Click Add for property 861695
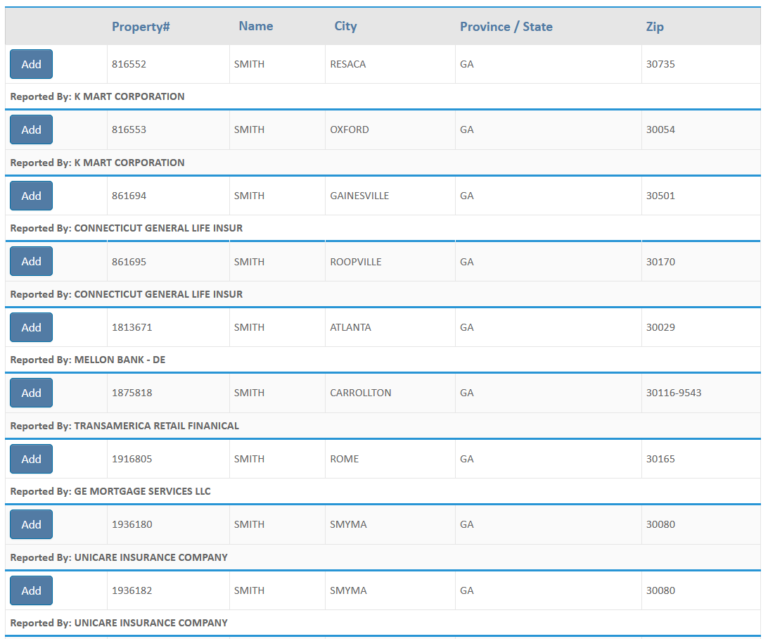The image size is (768, 639). (x=31, y=261)
